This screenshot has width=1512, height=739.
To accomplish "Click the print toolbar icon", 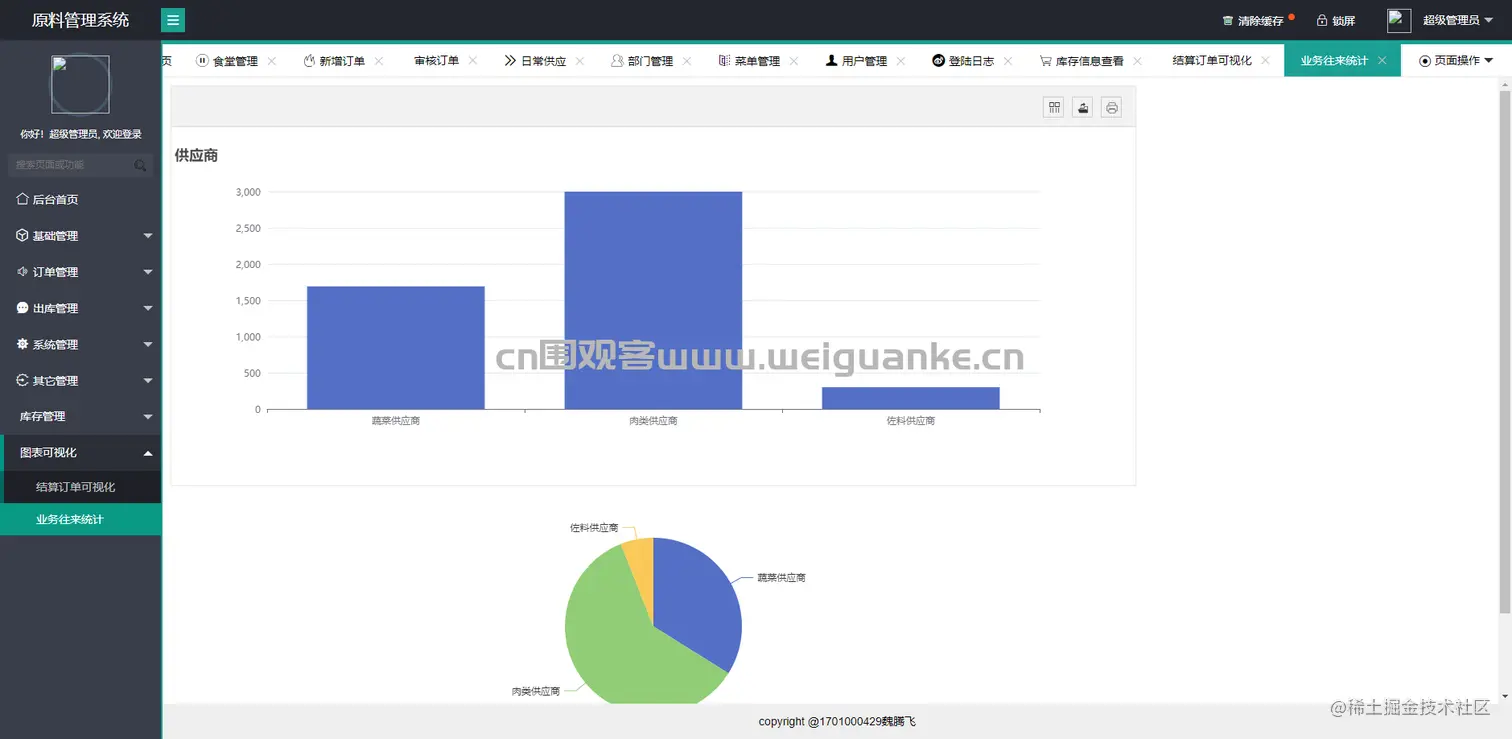I will pyautogui.click(x=1111, y=107).
